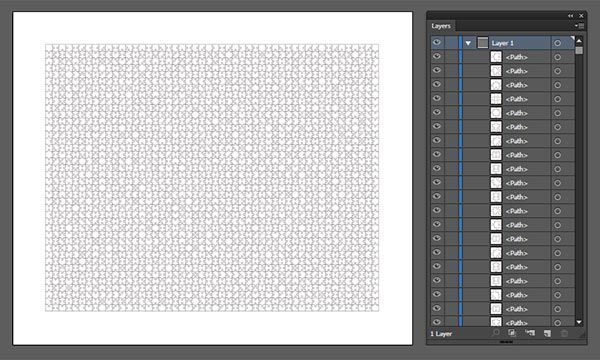Select the third <Path> row name
600x360 pixels.
click(516, 85)
